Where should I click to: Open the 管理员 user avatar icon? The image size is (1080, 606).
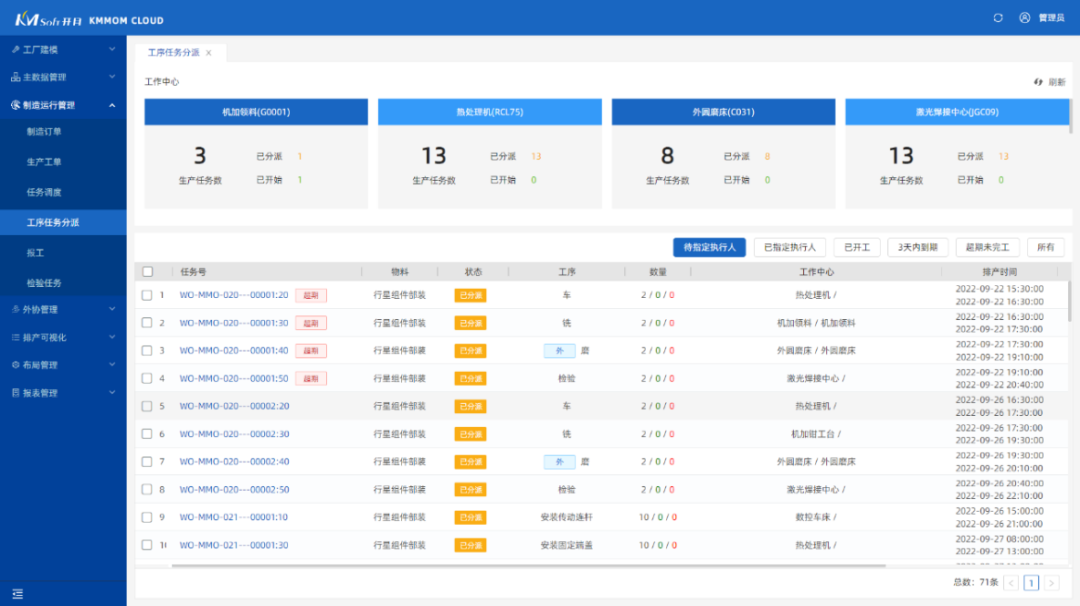1024,18
